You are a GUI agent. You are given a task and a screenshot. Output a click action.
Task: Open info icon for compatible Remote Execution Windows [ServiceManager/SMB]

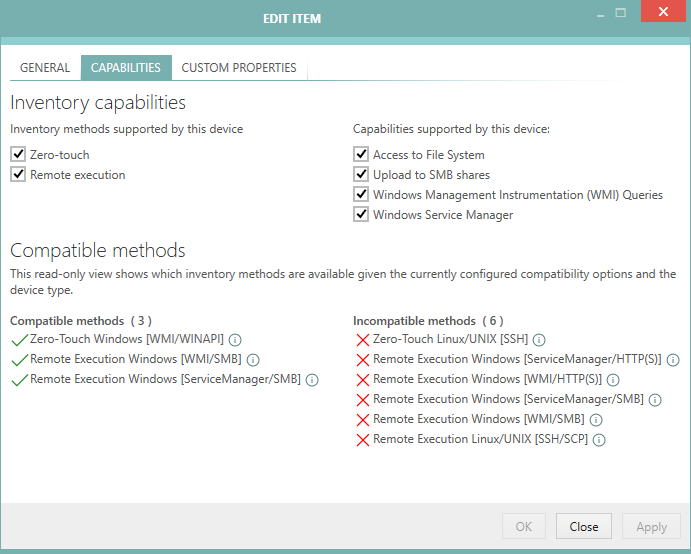click(x=312, y=380)
